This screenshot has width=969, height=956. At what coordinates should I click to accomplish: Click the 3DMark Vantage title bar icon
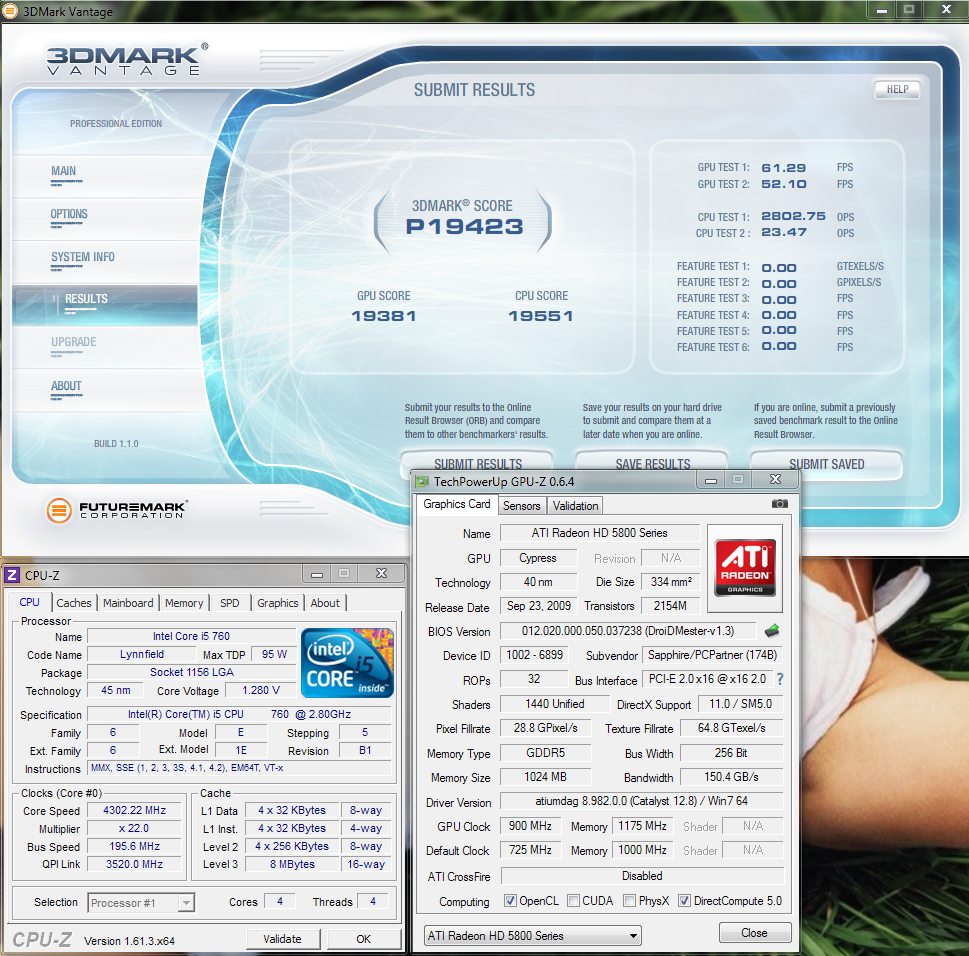[10, 12]
